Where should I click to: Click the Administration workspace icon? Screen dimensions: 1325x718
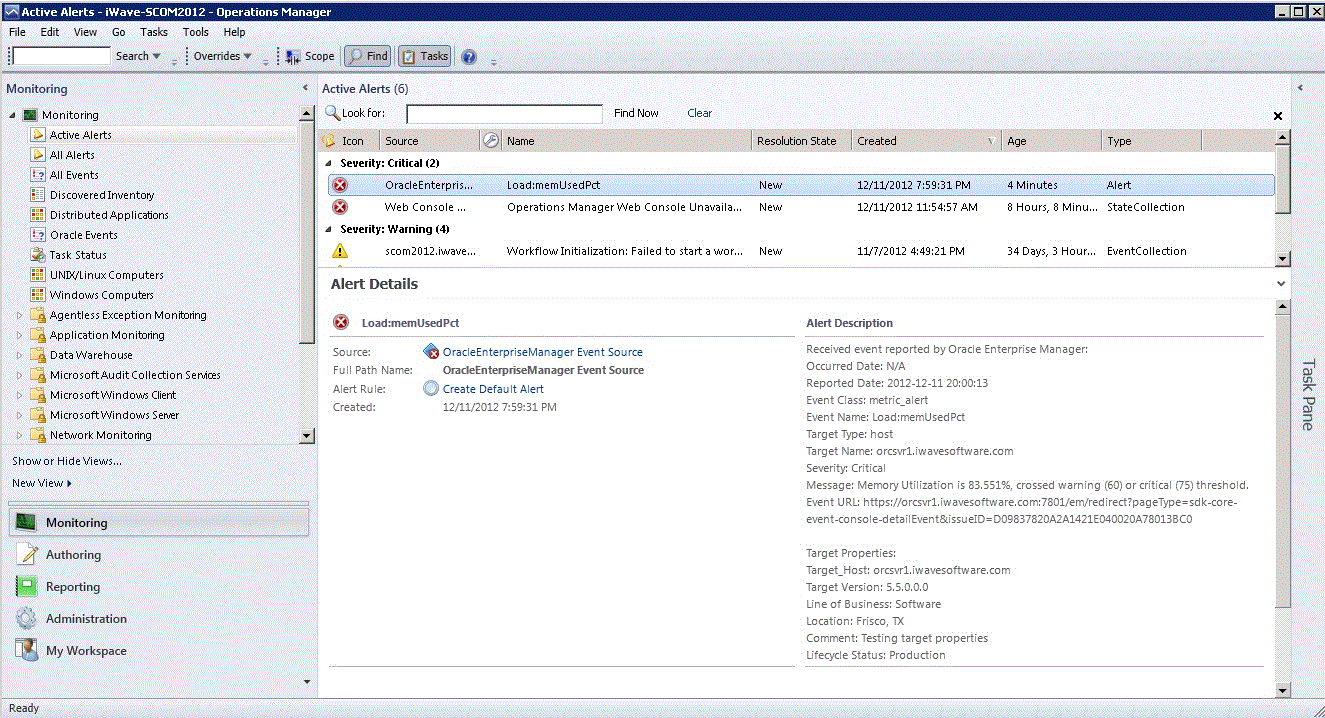(24, 618)
